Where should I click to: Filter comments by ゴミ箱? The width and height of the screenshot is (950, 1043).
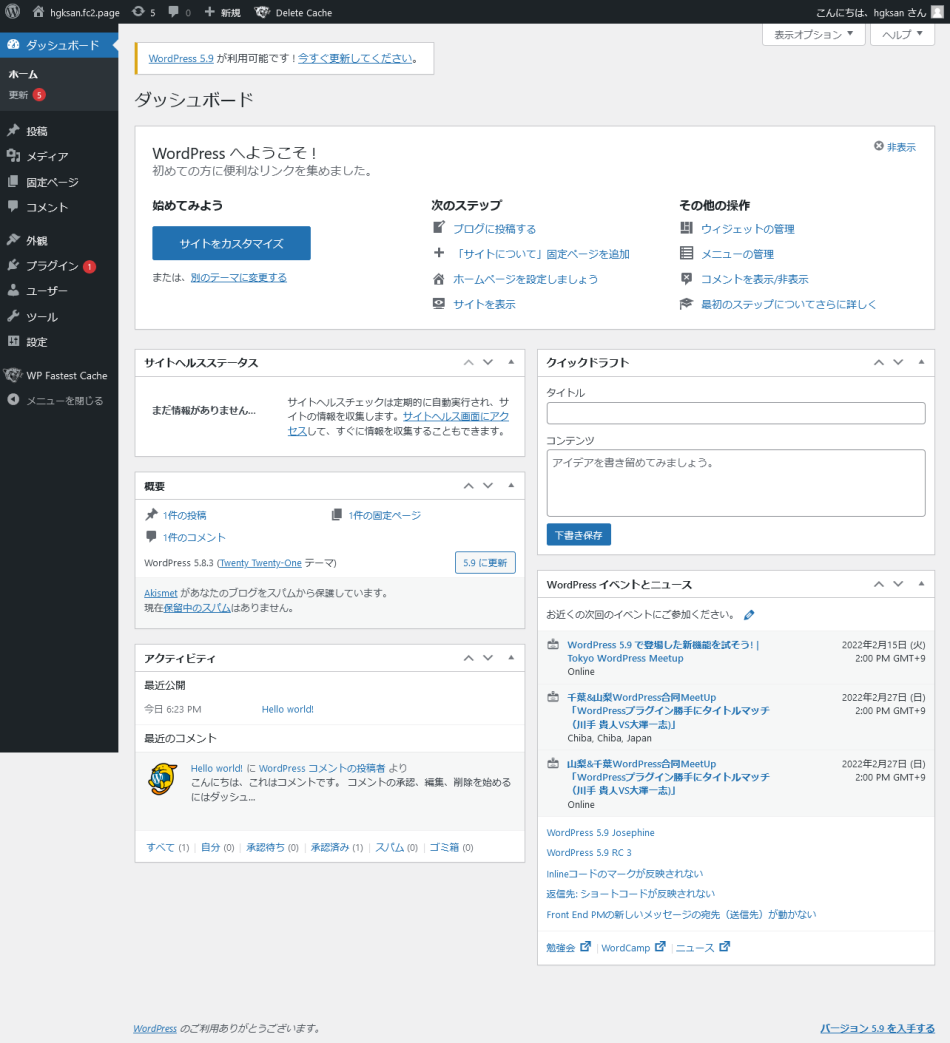click(444, 847)
